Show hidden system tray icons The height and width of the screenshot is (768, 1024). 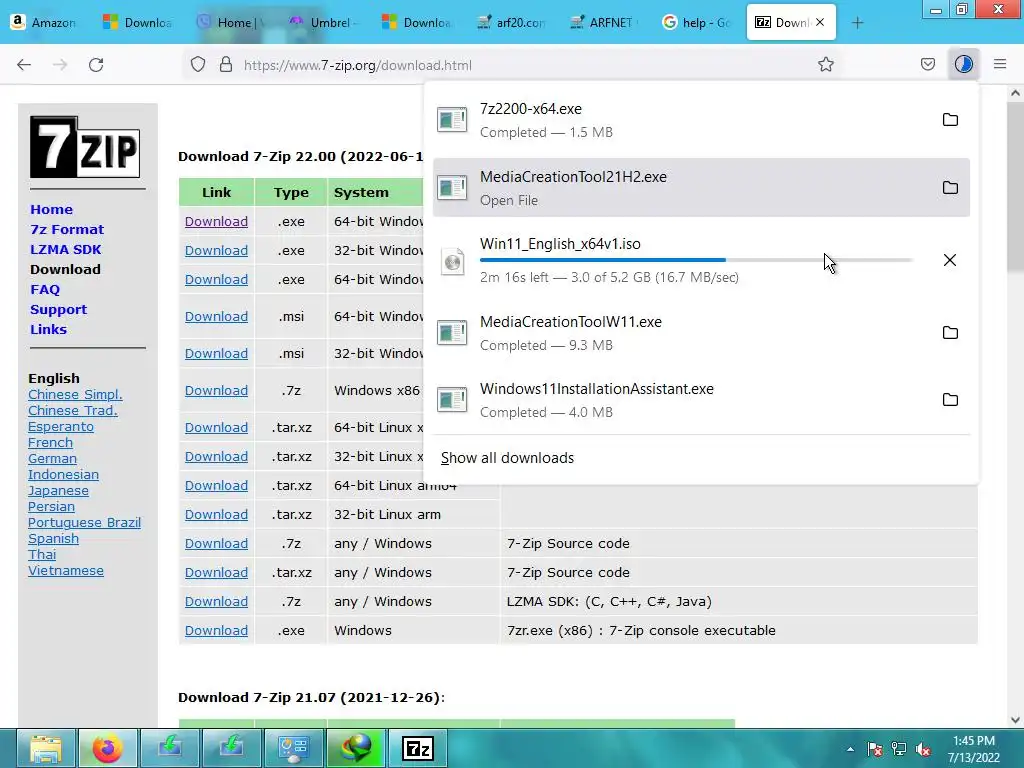click(850, 749)
